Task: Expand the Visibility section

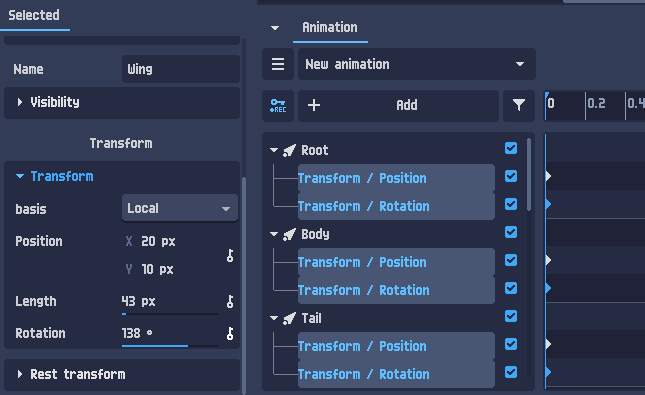Action: (x=122, y=102)
